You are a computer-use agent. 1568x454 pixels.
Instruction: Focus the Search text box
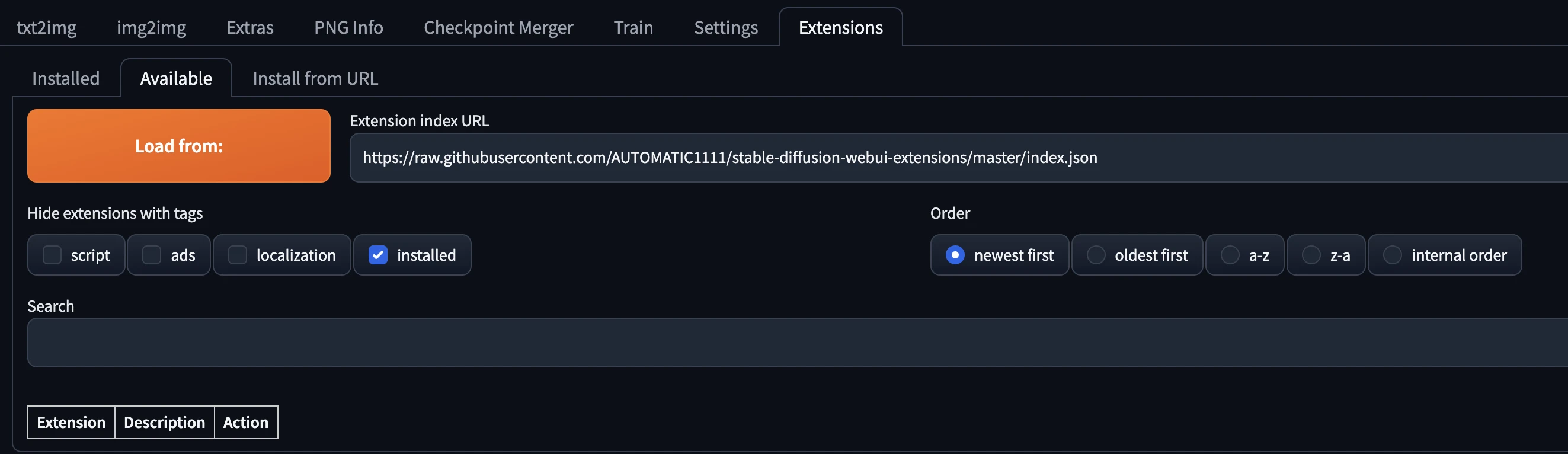pyautogui.click(x=798, y=343)
